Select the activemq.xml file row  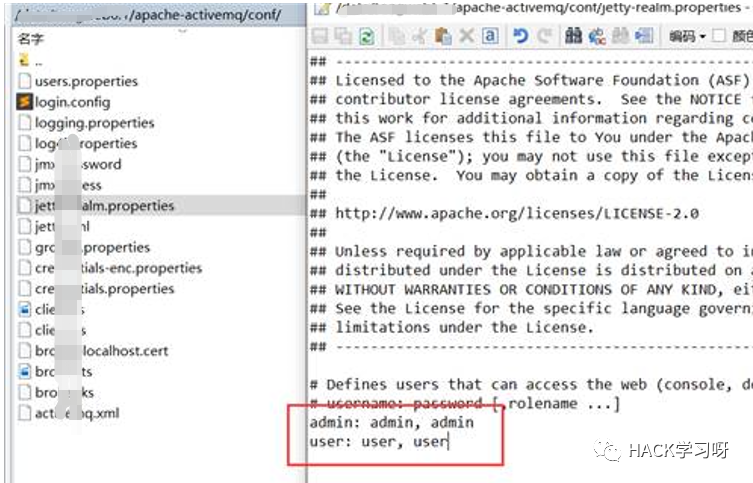point(69,413)
